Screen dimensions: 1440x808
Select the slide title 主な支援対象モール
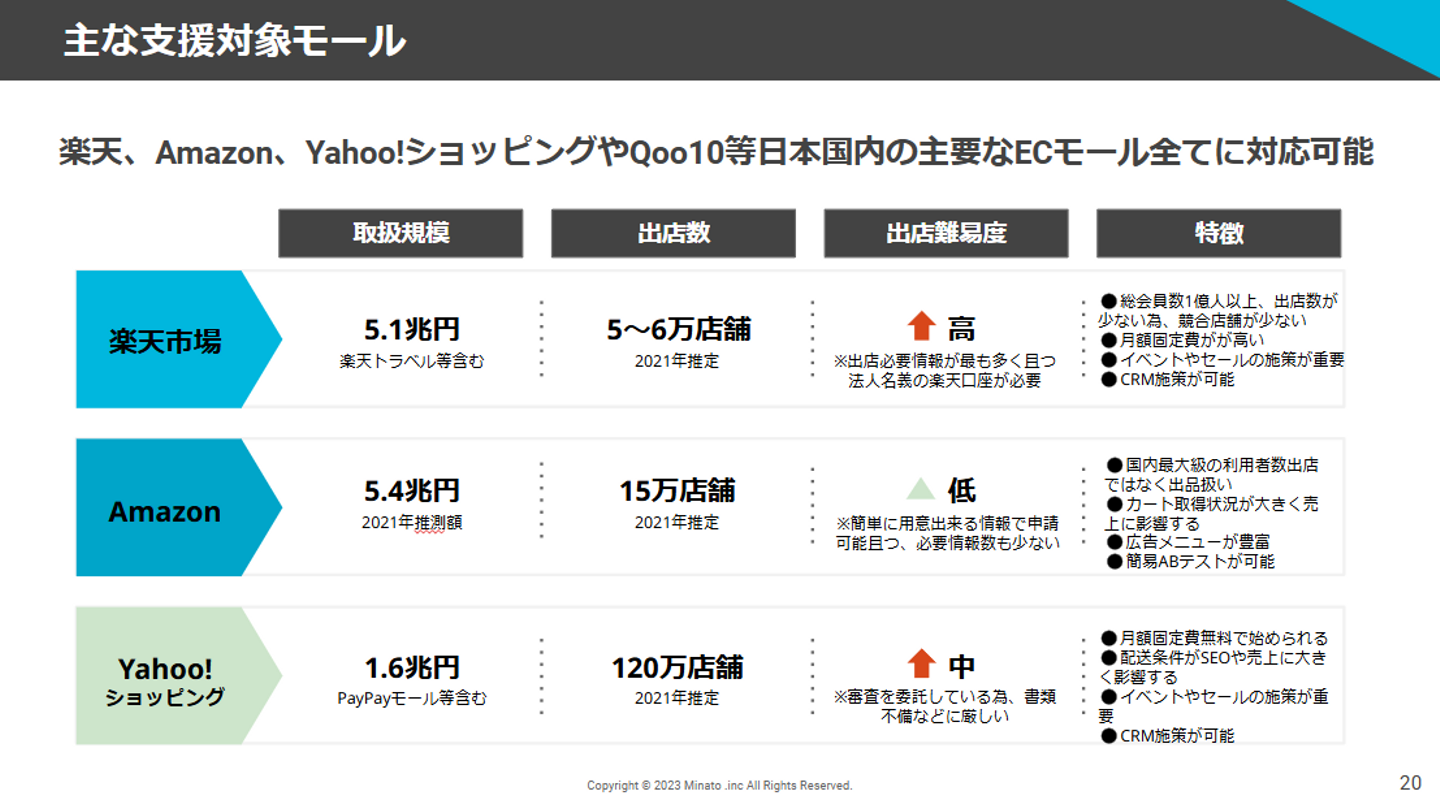click(235, 41)
